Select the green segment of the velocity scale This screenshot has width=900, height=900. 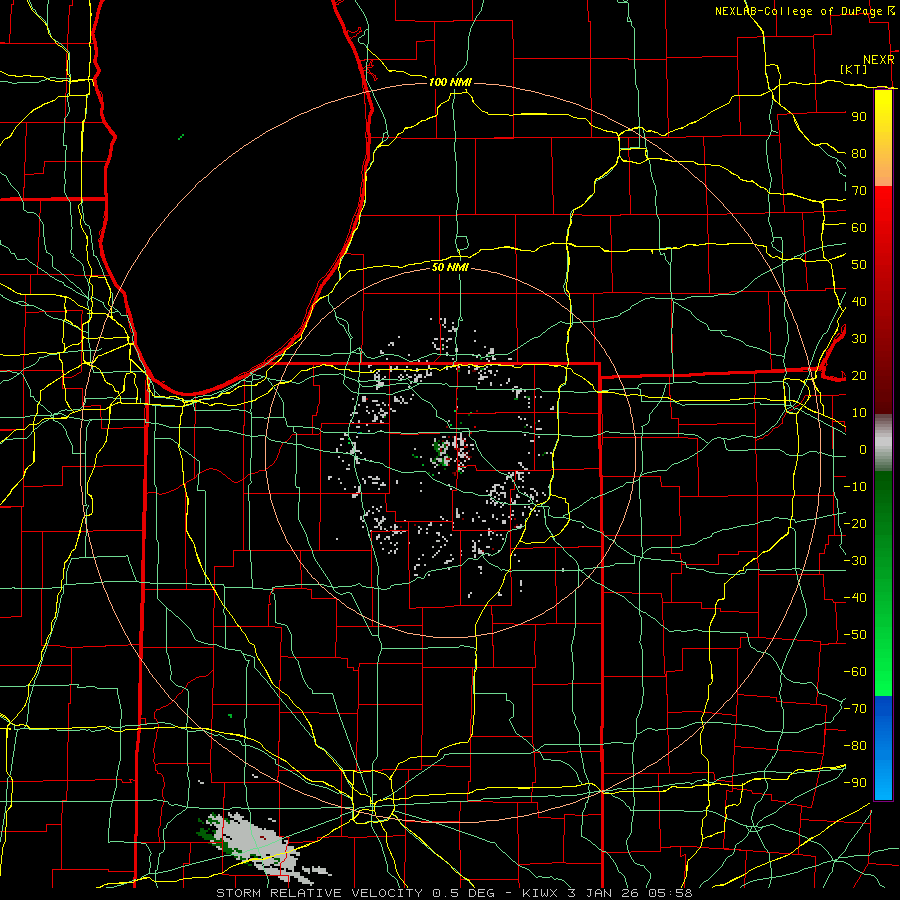tap(883, 583)
